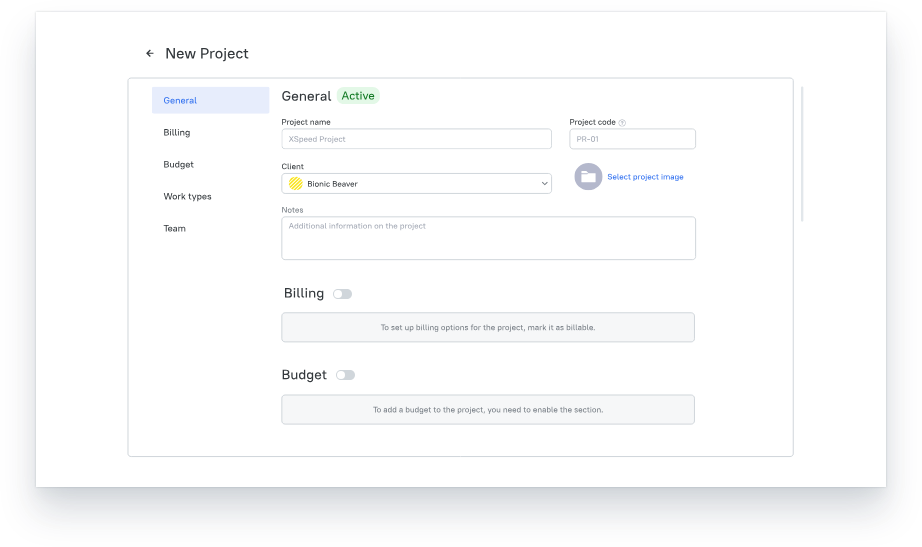Enable the Billing toggle switch

click(342, 294)
